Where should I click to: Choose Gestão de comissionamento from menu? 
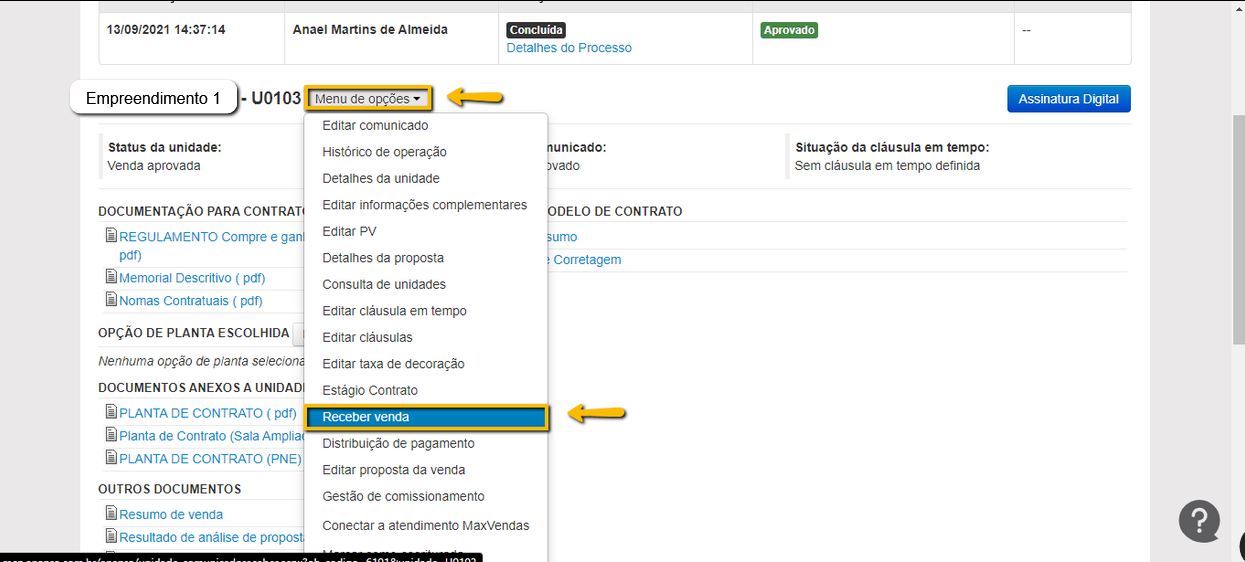(x=403, y=496)
